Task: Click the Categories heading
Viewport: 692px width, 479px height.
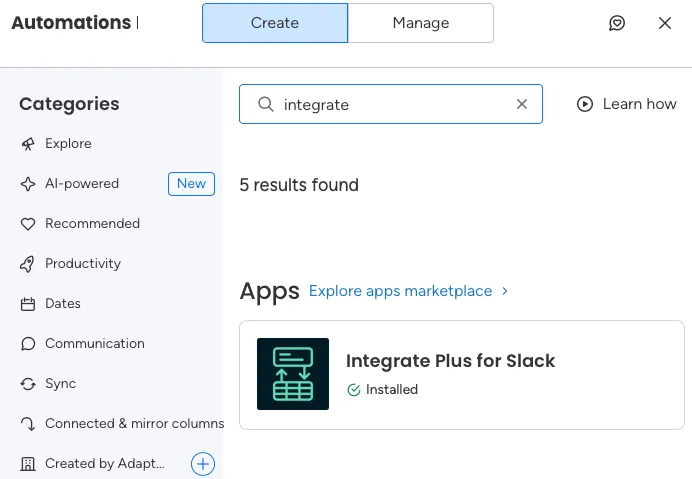Action: click(69, 104)
